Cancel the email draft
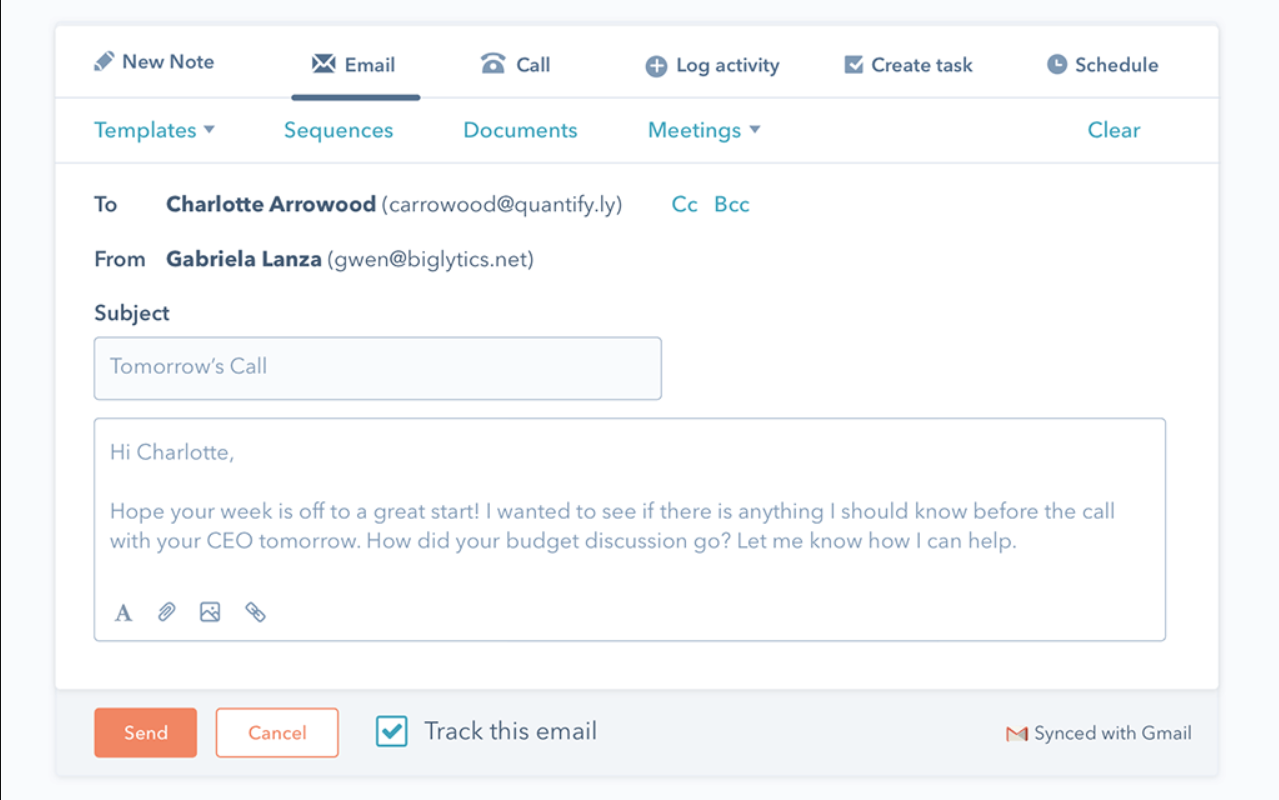Screen dimensions: 1279x800 [x=277, y=732]
